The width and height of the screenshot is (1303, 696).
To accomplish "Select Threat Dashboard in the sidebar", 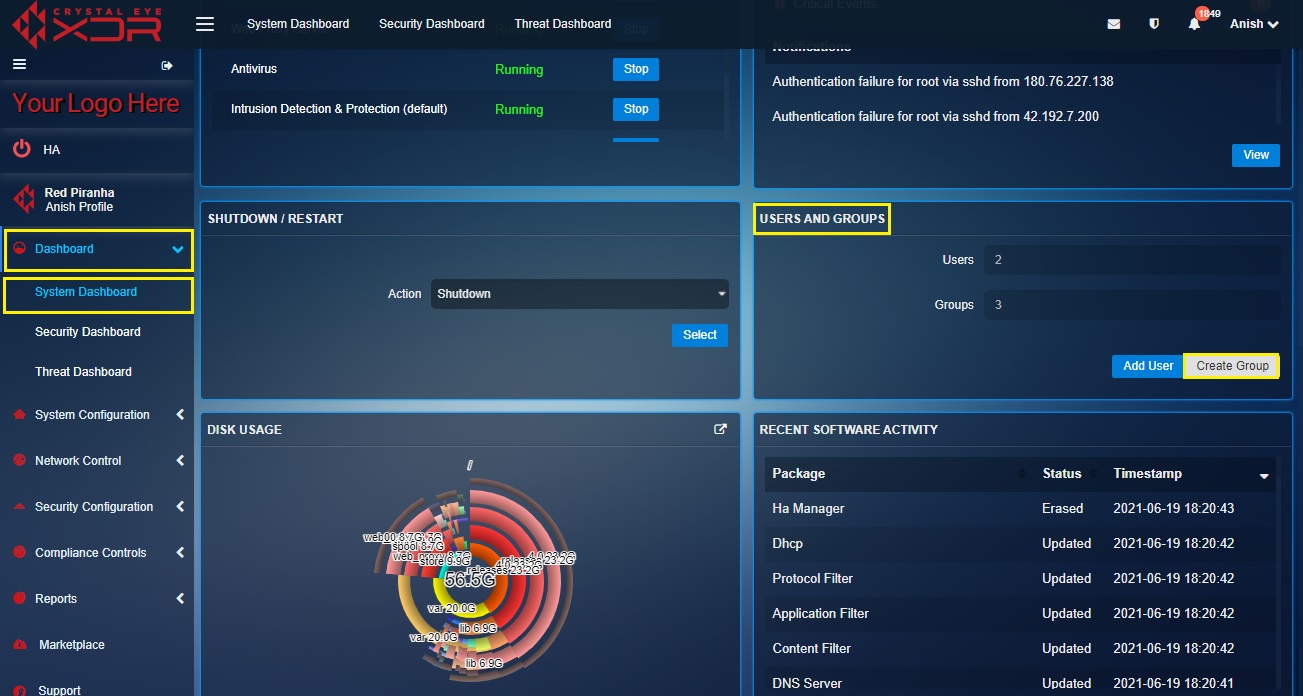I will click(x=83, y=372).
